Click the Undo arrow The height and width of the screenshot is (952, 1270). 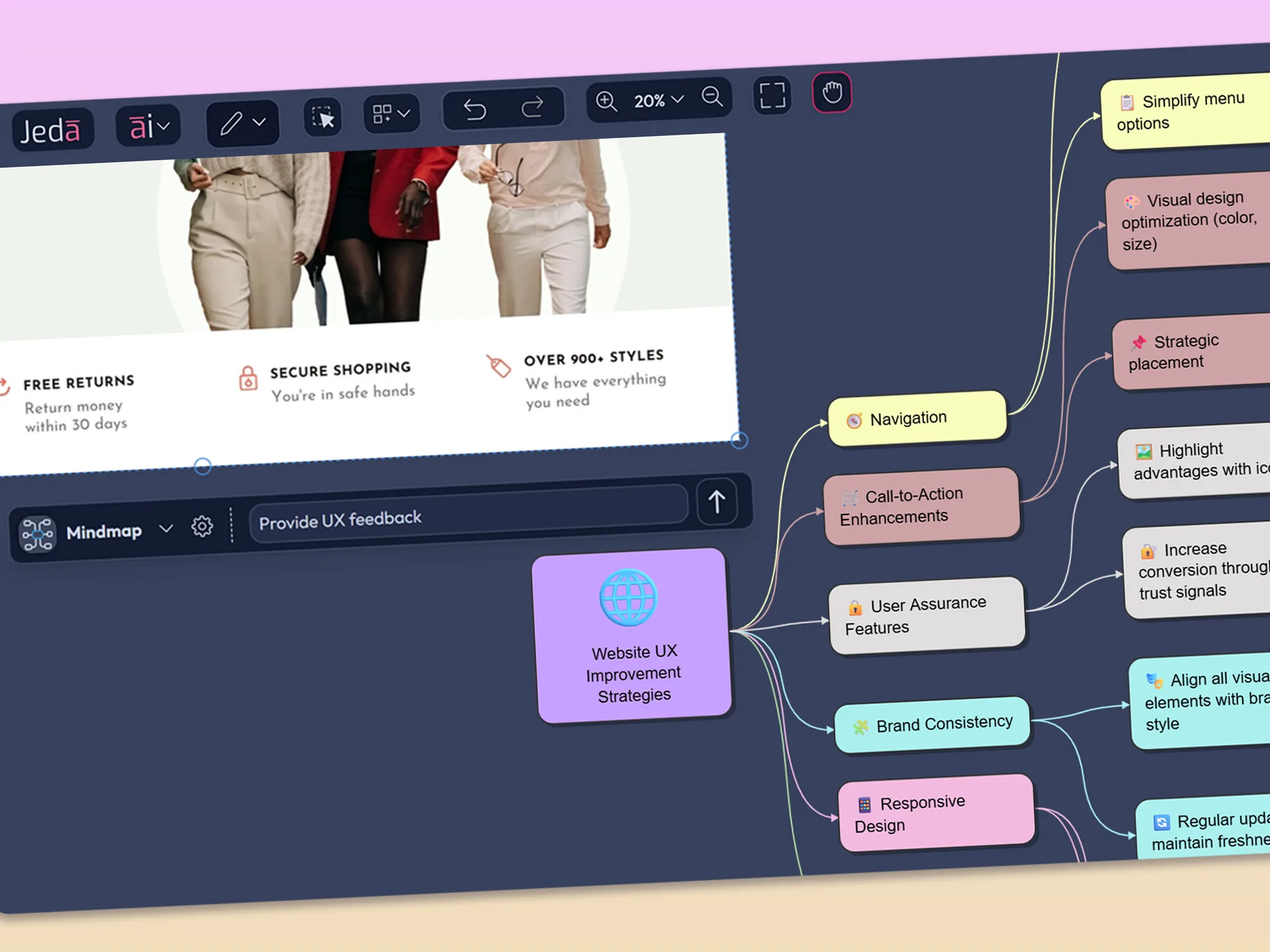click(476, 107)
